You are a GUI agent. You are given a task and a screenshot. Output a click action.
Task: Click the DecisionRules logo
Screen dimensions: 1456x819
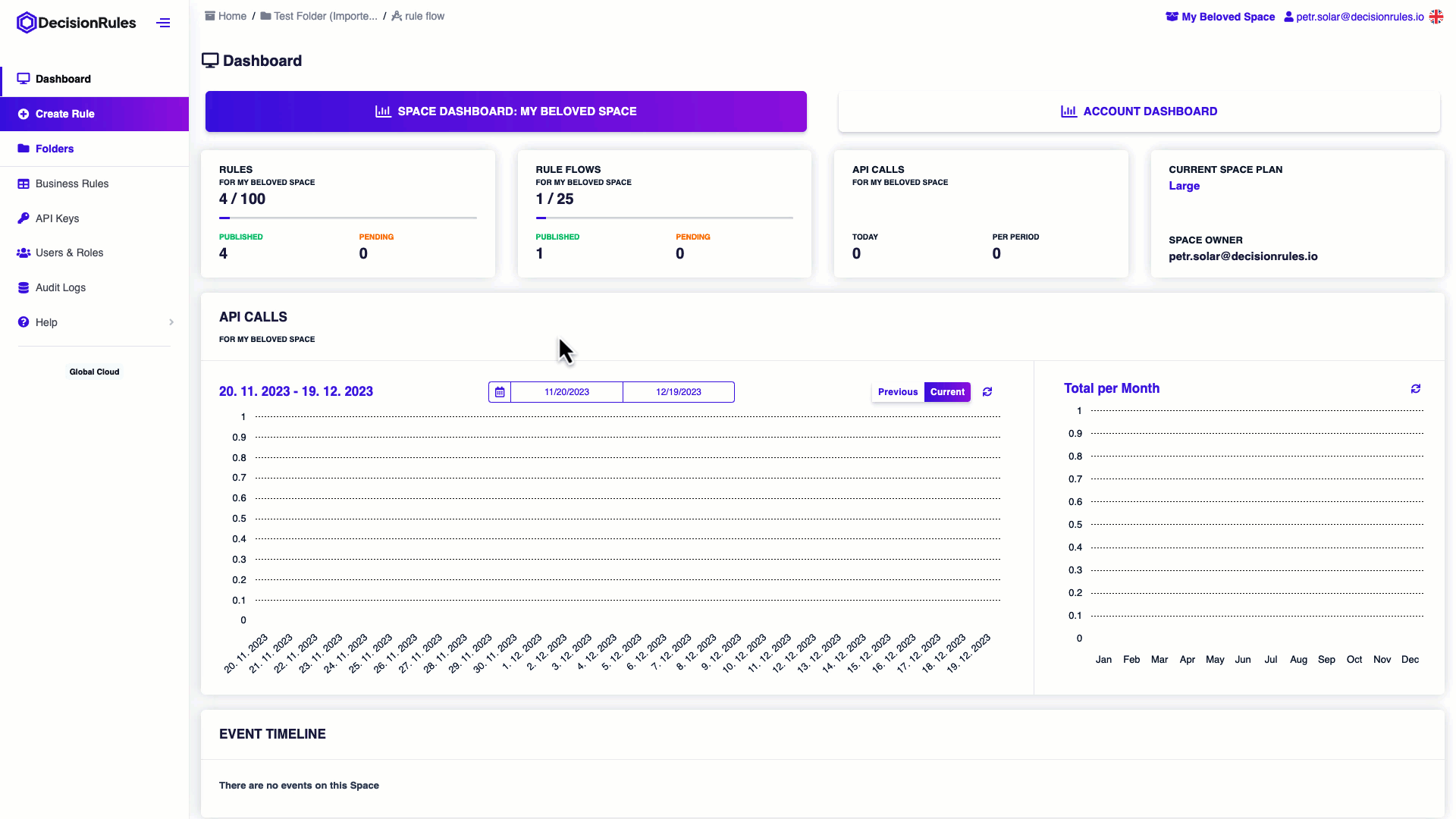76,23
